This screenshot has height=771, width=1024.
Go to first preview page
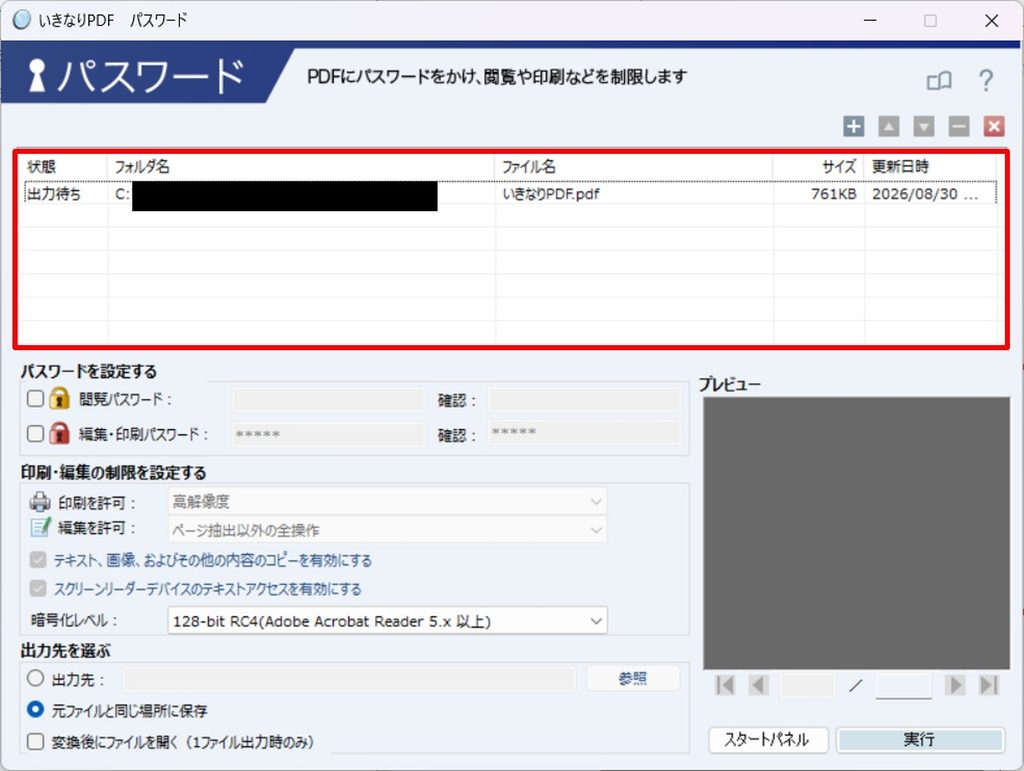click(x=725, y=685)
